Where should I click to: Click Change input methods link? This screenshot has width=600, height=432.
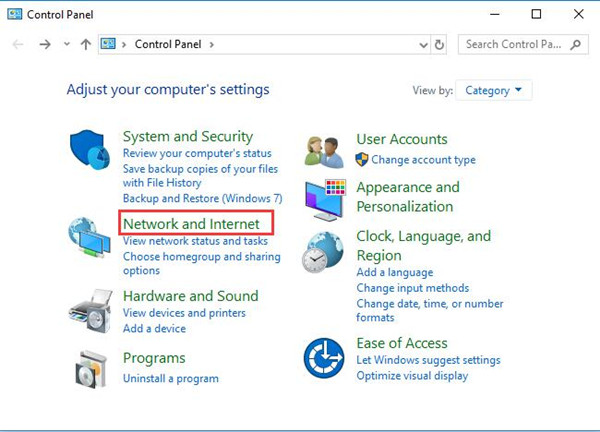tap(412, 288)
